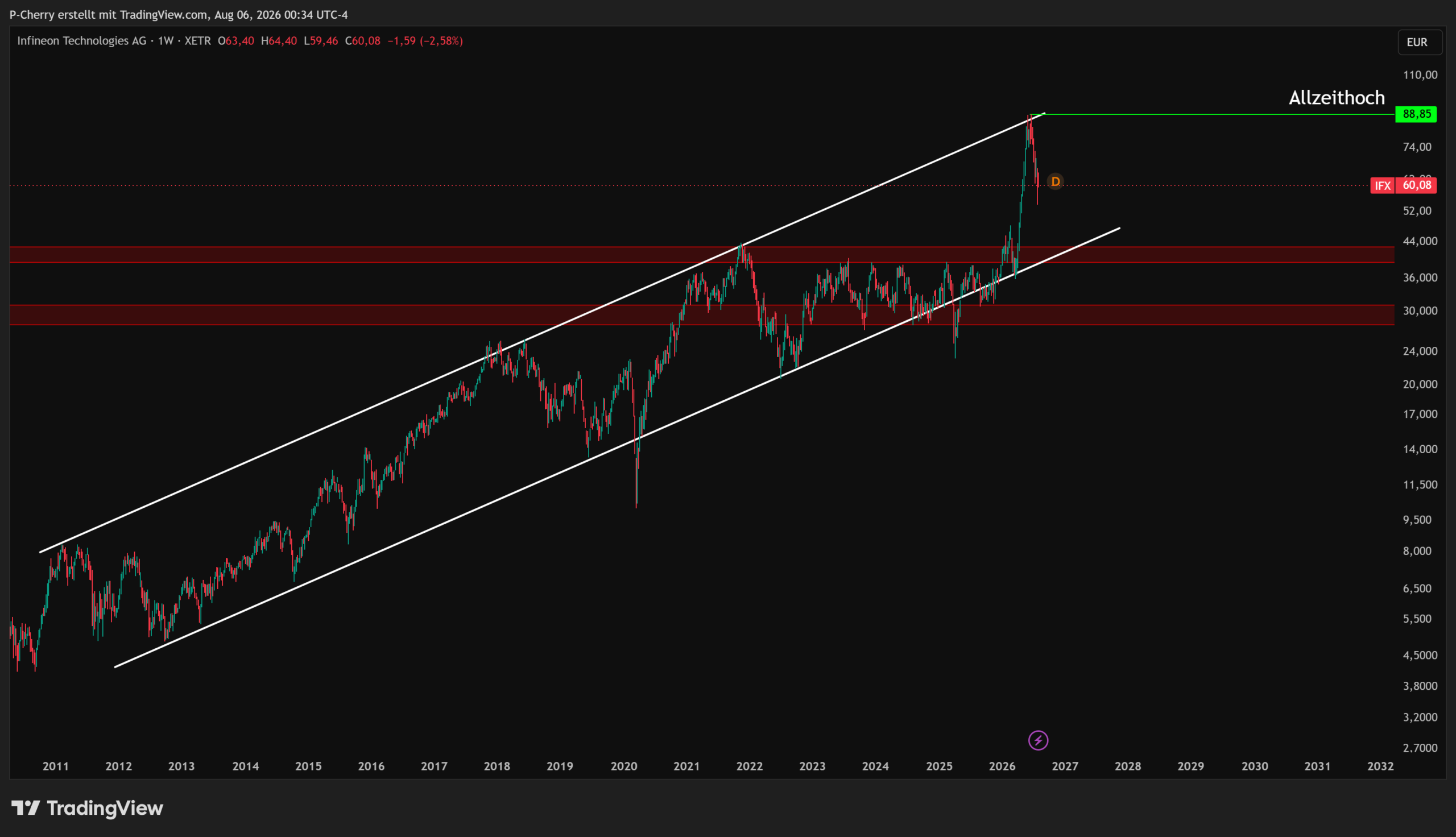1456x837 pixels.
Task: Click the 2031 label on the time axis
Action: click(1317, 766)
